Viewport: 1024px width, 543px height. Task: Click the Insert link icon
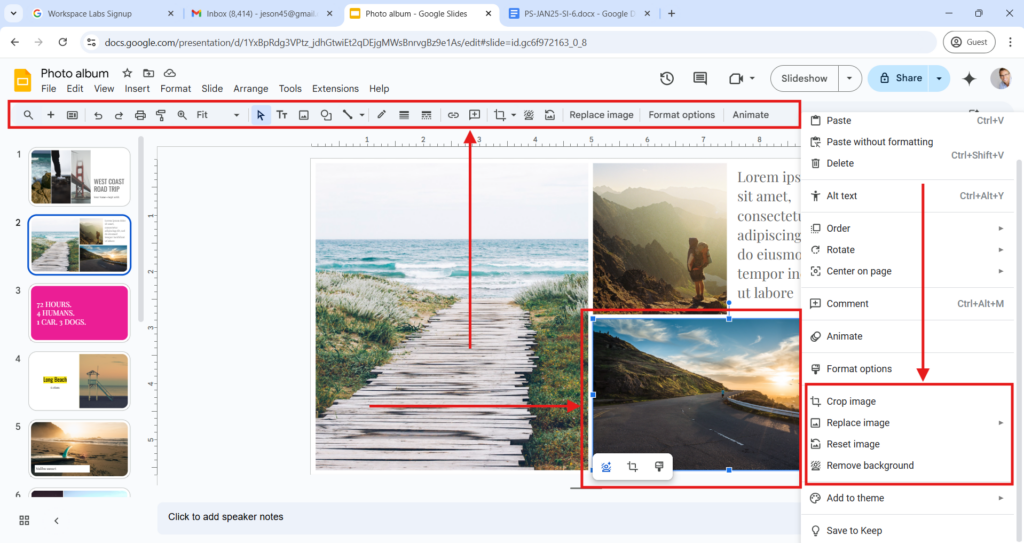tap(453, 115)
